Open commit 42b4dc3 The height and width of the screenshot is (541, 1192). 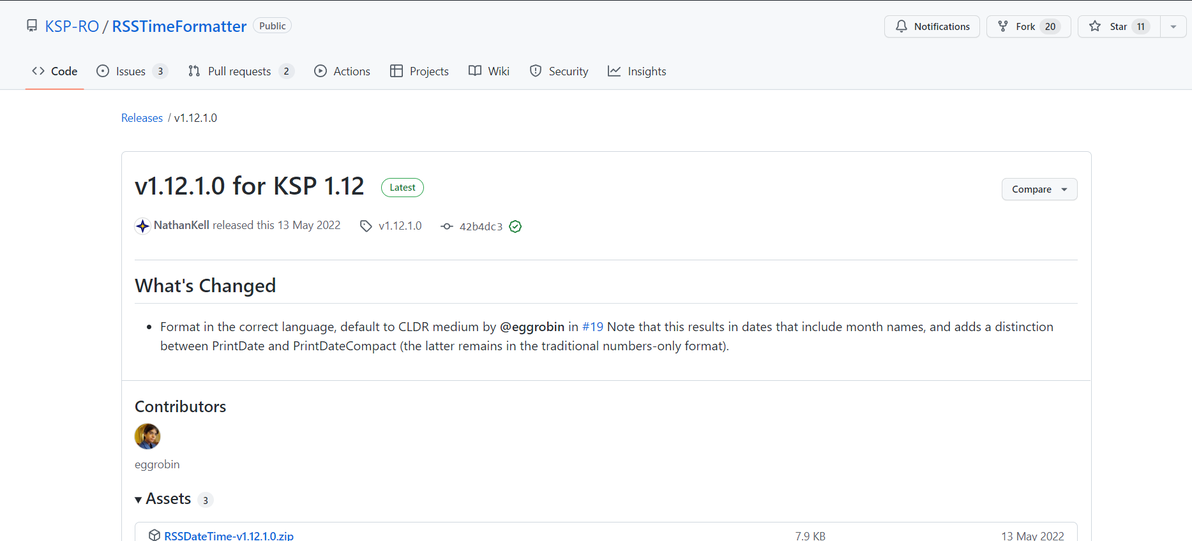tap(481, 226)
